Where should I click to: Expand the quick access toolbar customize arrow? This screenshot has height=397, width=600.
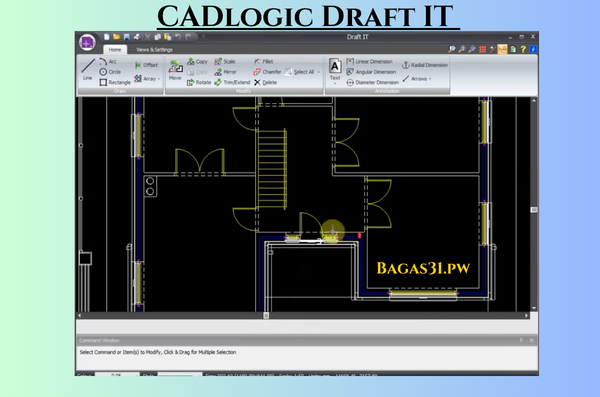click(203, 37)
